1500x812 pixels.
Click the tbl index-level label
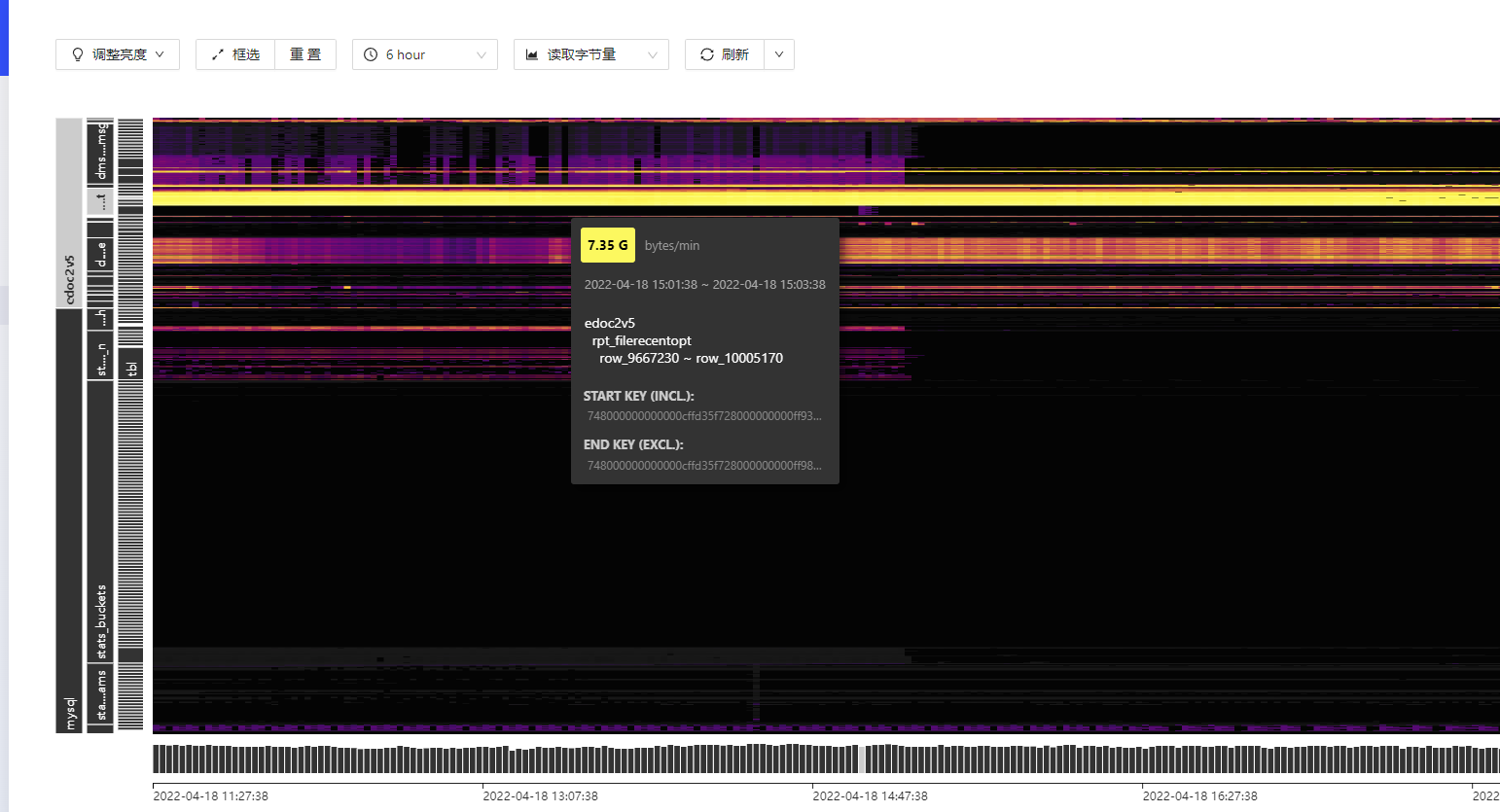[x=130, y=368]
